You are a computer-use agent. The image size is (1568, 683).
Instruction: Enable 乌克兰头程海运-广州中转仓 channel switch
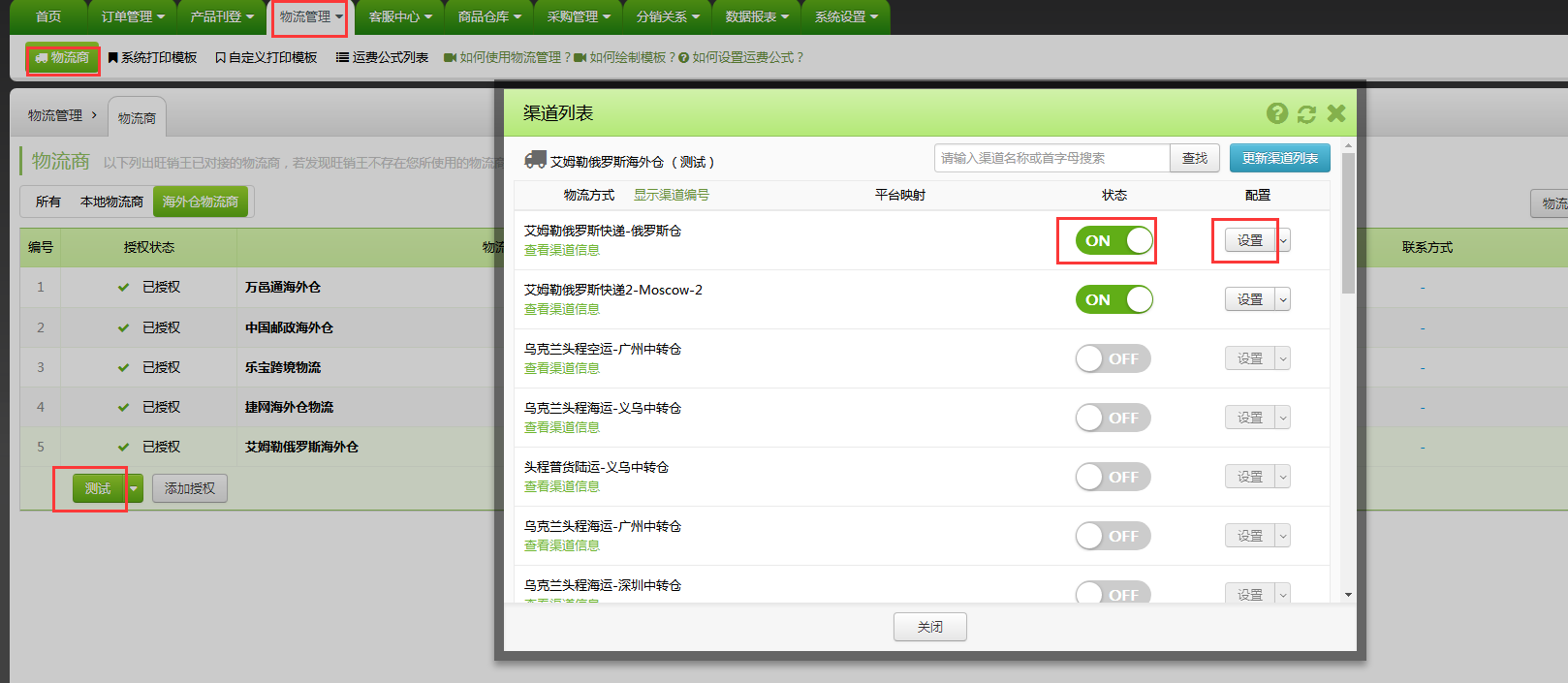coord(1113,536)
